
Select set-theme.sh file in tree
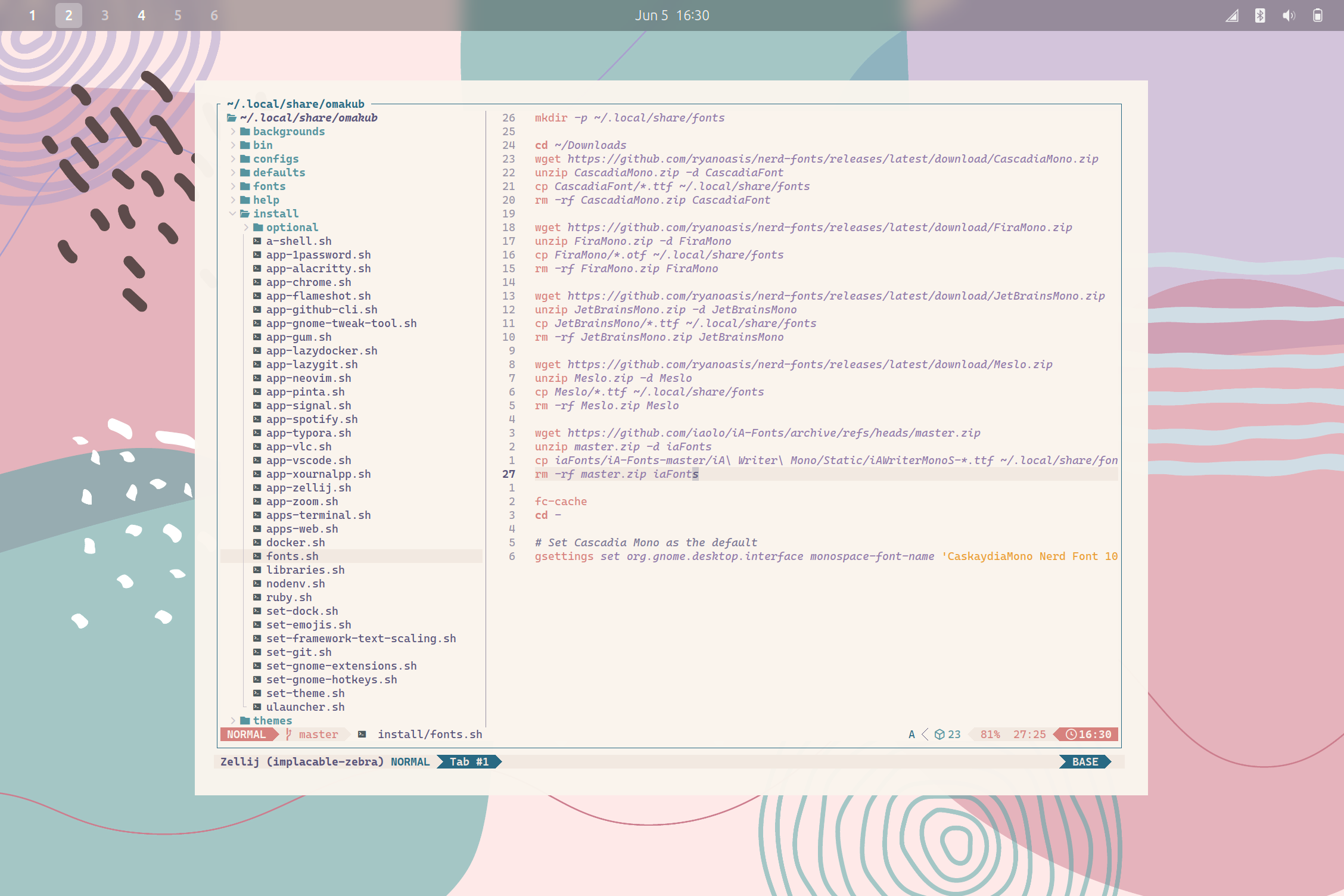click(305, 693)
